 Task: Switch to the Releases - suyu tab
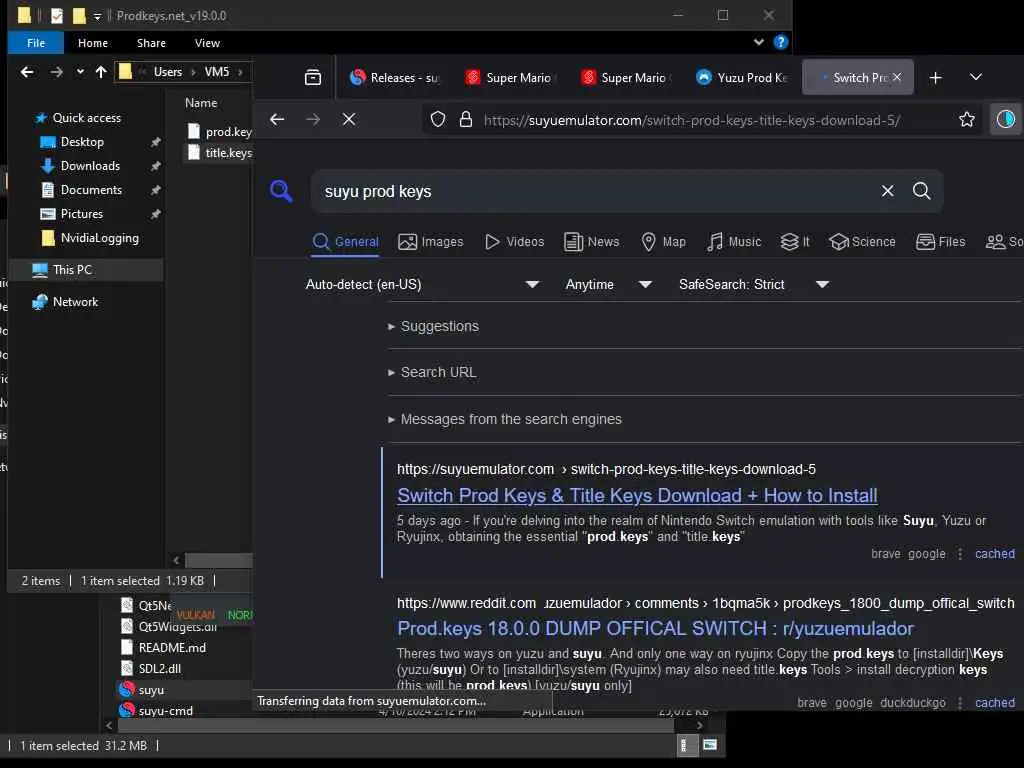coord(394,78)
